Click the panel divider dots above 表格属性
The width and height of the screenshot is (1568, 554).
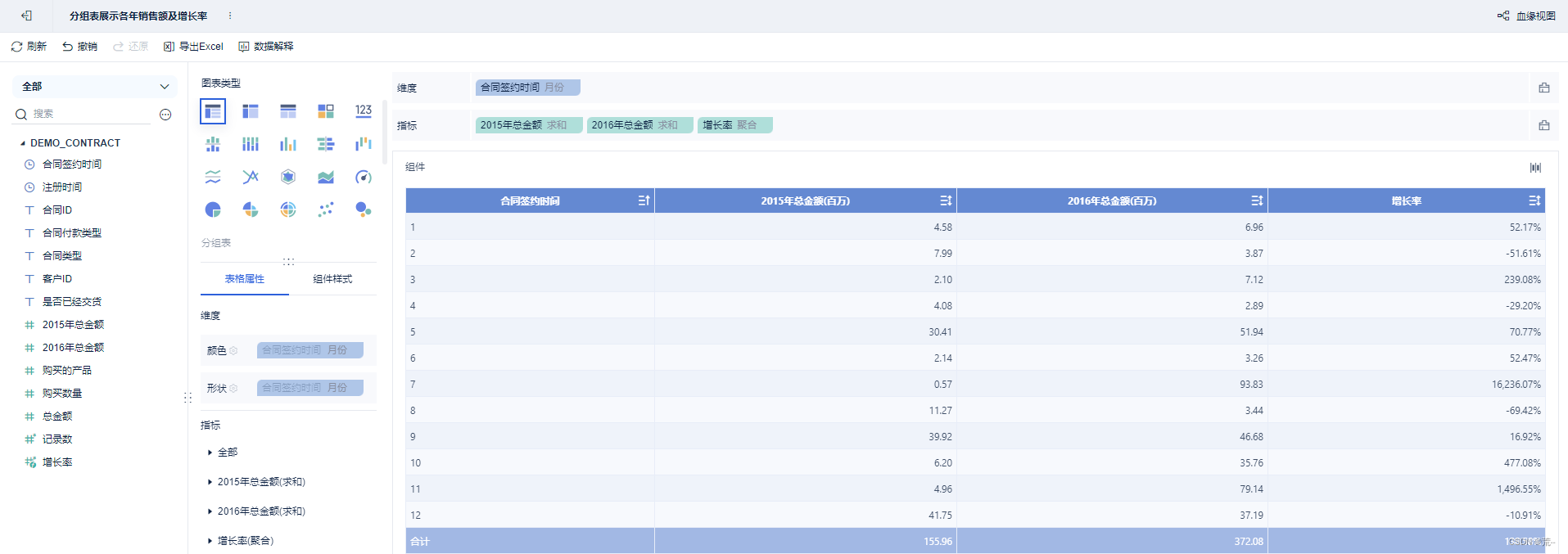[288, 262]
